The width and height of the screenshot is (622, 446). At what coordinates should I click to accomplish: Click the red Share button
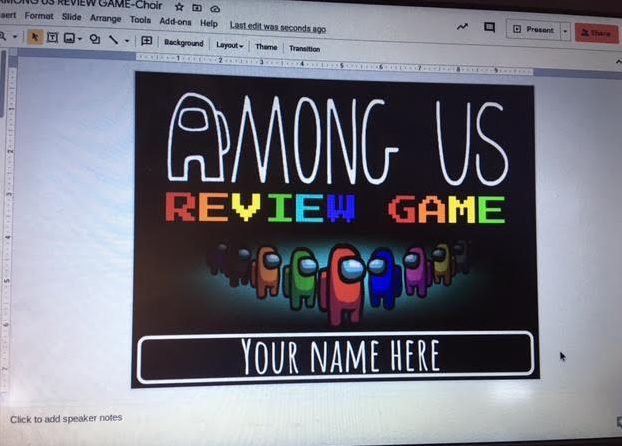(597, 33)
